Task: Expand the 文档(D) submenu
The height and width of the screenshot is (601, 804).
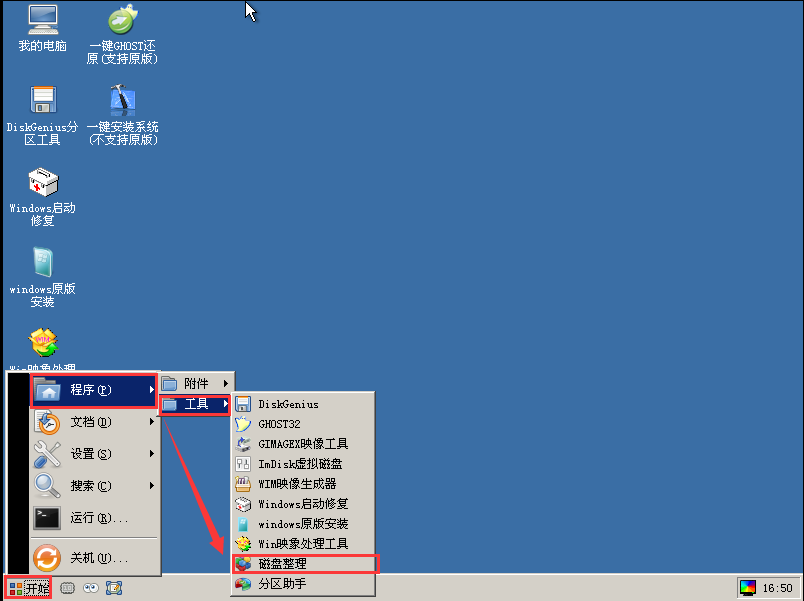Action: pyautogui.click(x=95, y=422)
